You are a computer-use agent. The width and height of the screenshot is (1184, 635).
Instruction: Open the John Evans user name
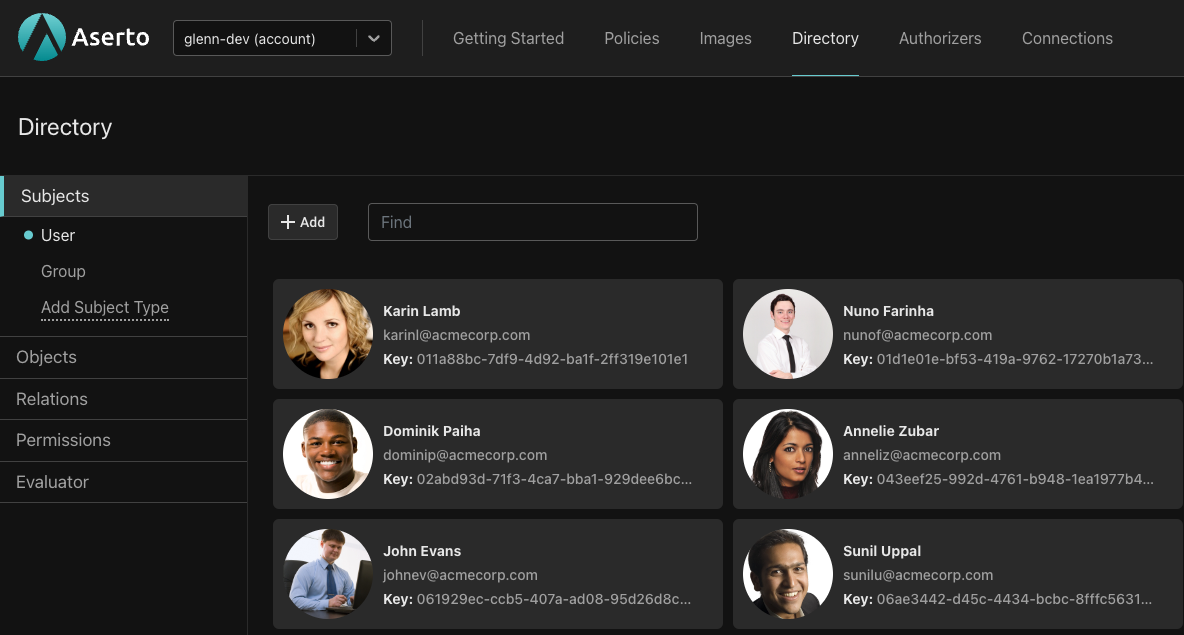tap(422, 551)
